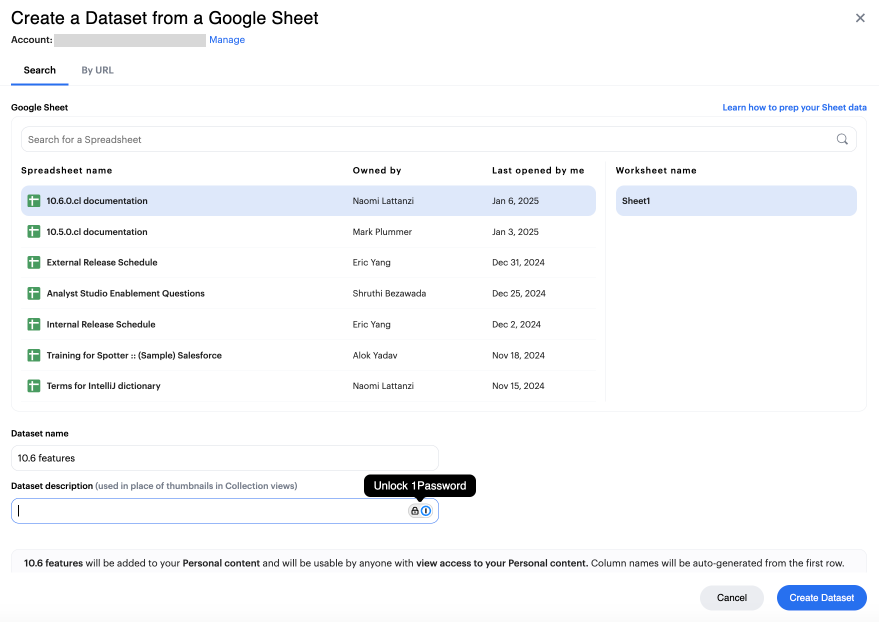Click the search magnifier icon
Screen dimensions: 879x622
click(842, 139)
